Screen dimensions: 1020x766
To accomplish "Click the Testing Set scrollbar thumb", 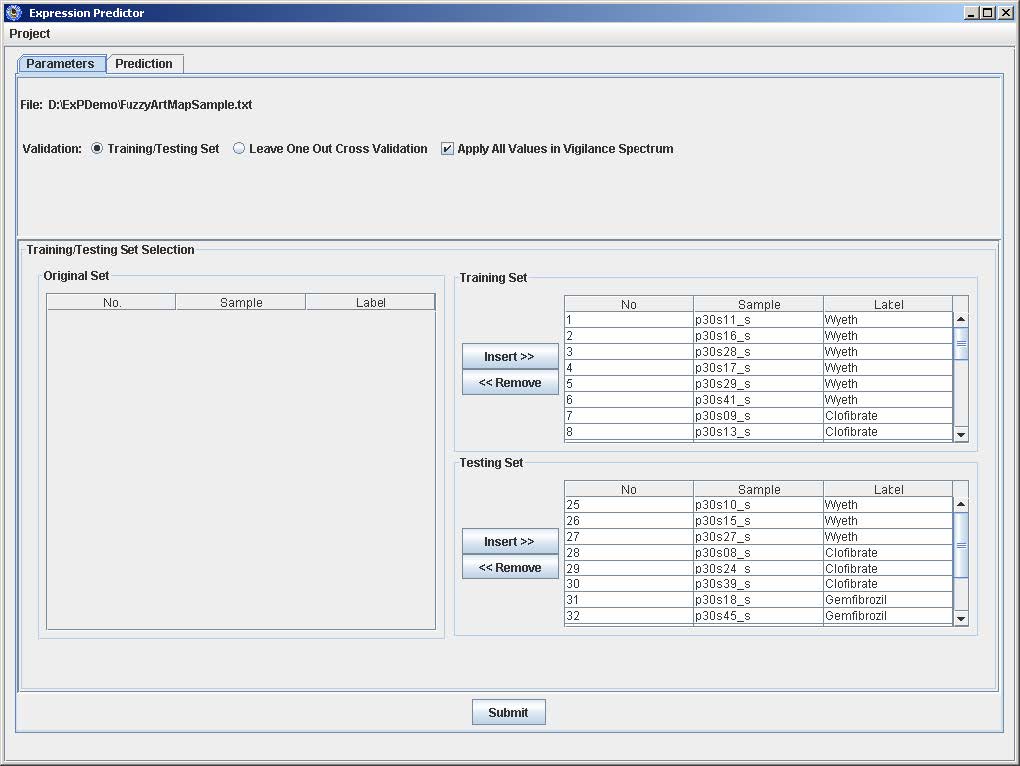I will pos(961,545).
